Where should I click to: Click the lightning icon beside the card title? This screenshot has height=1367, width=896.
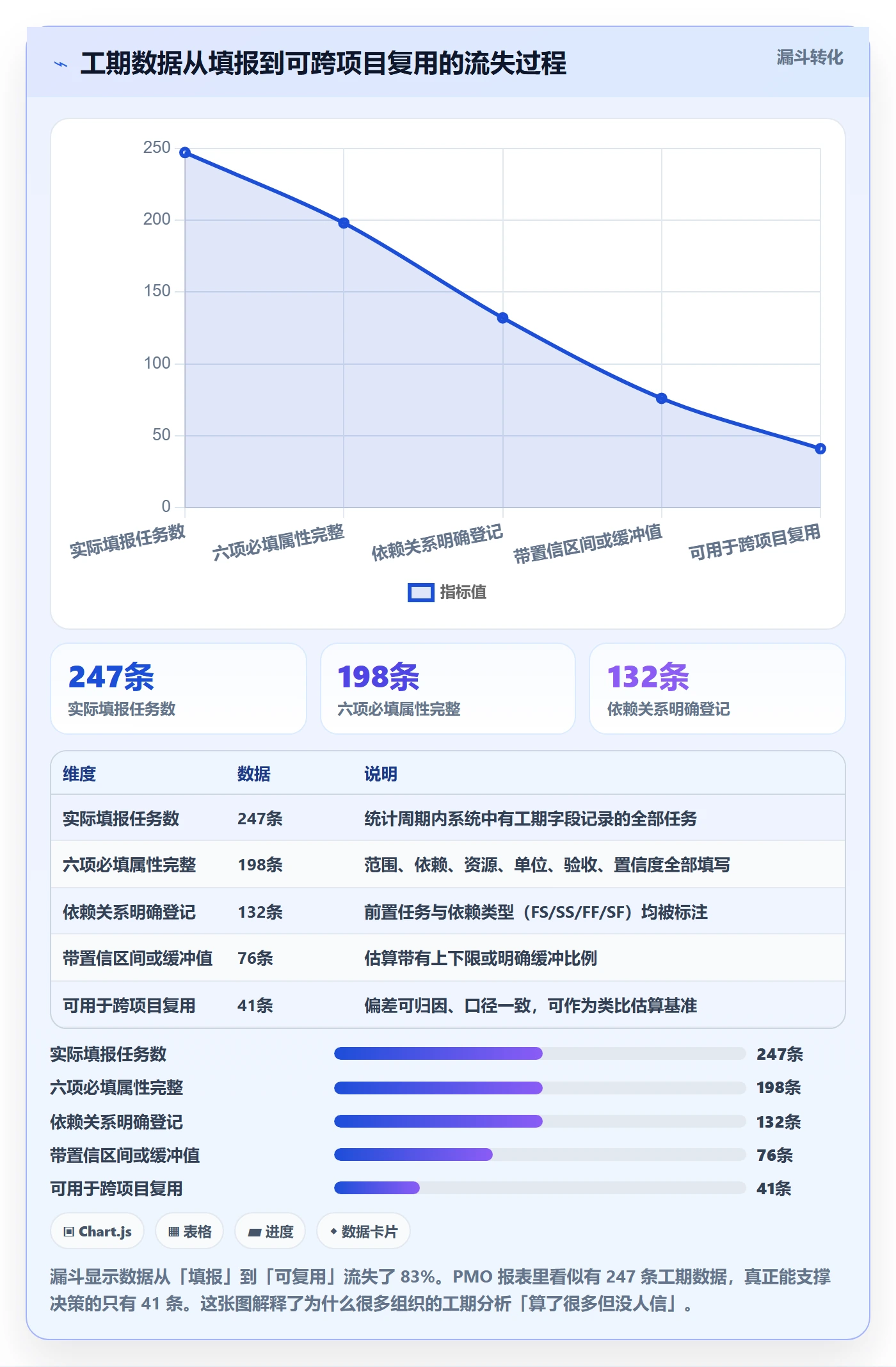coord(61,64)
